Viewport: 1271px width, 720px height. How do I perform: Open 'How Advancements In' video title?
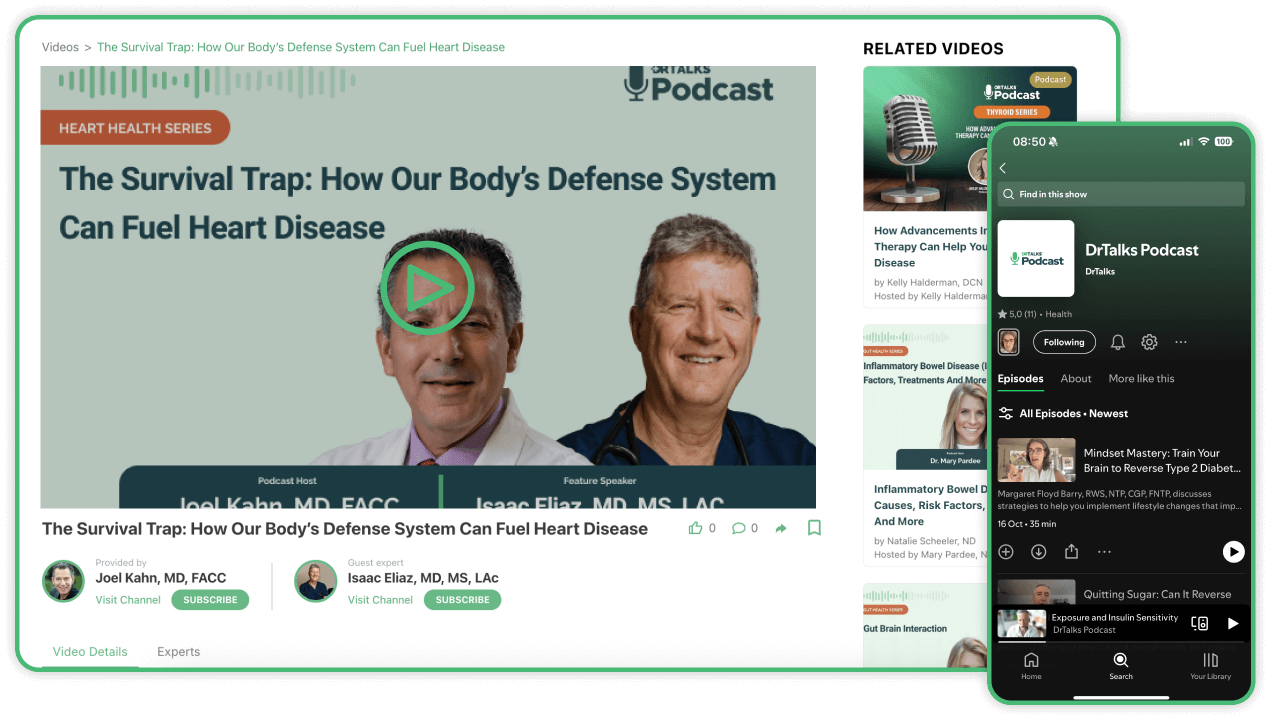click(930, 246)
